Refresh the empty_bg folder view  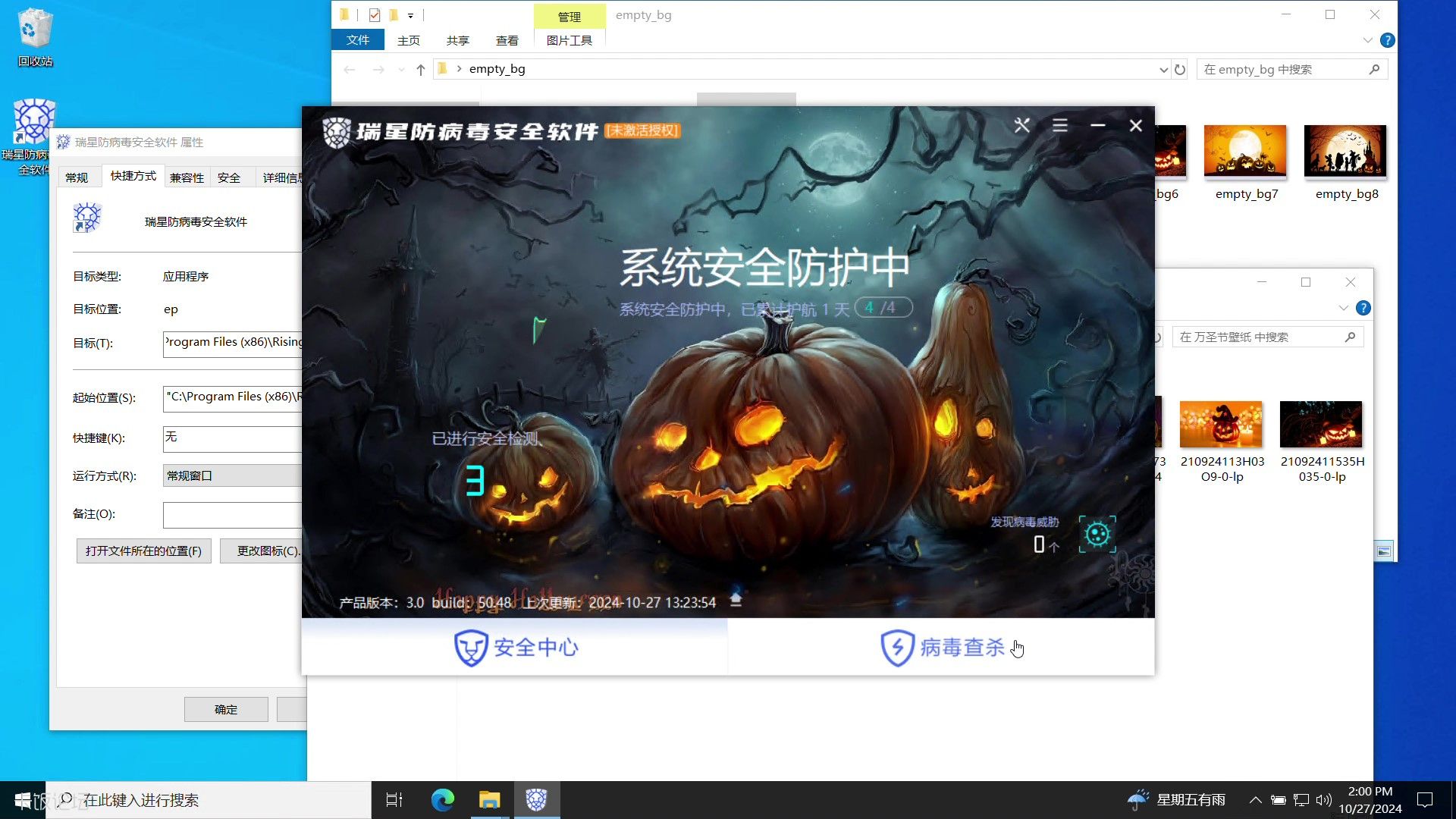1180,69
